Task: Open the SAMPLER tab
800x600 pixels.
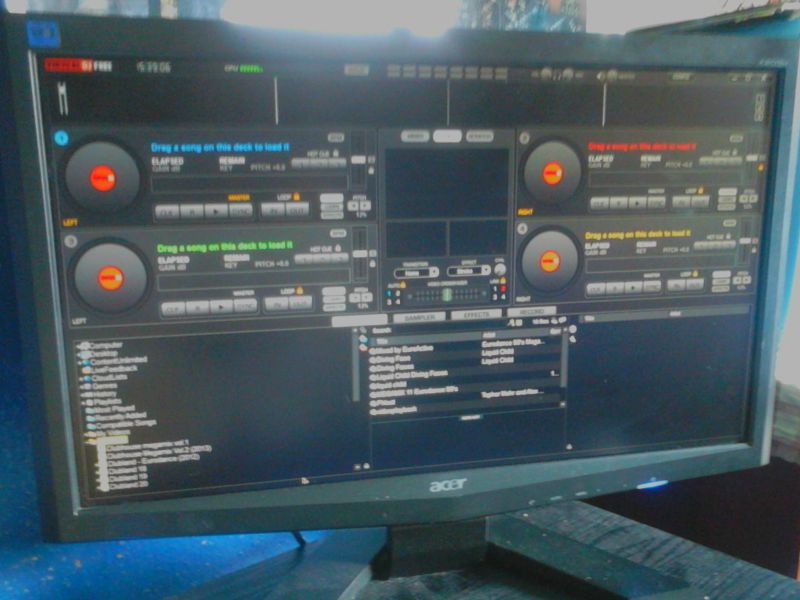Action: pyautogui.click(x=419, y=317)
